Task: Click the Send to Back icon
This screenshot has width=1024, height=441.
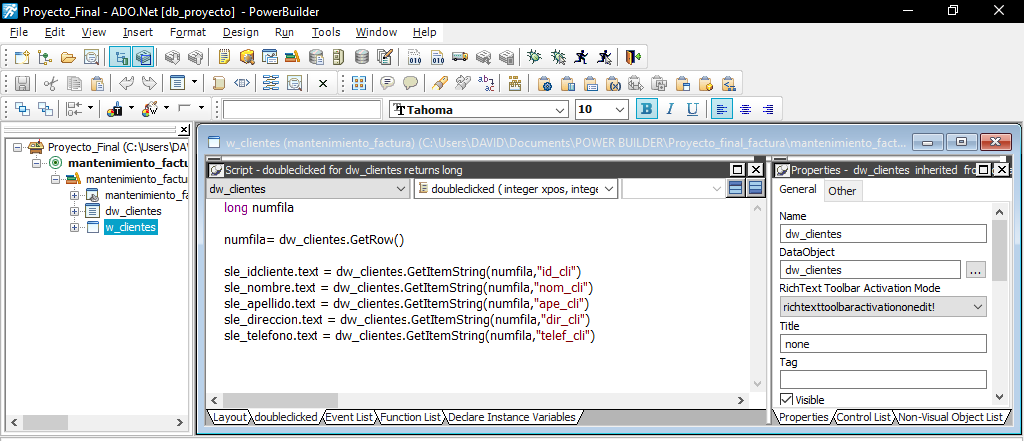Action: tap(45, 108)
